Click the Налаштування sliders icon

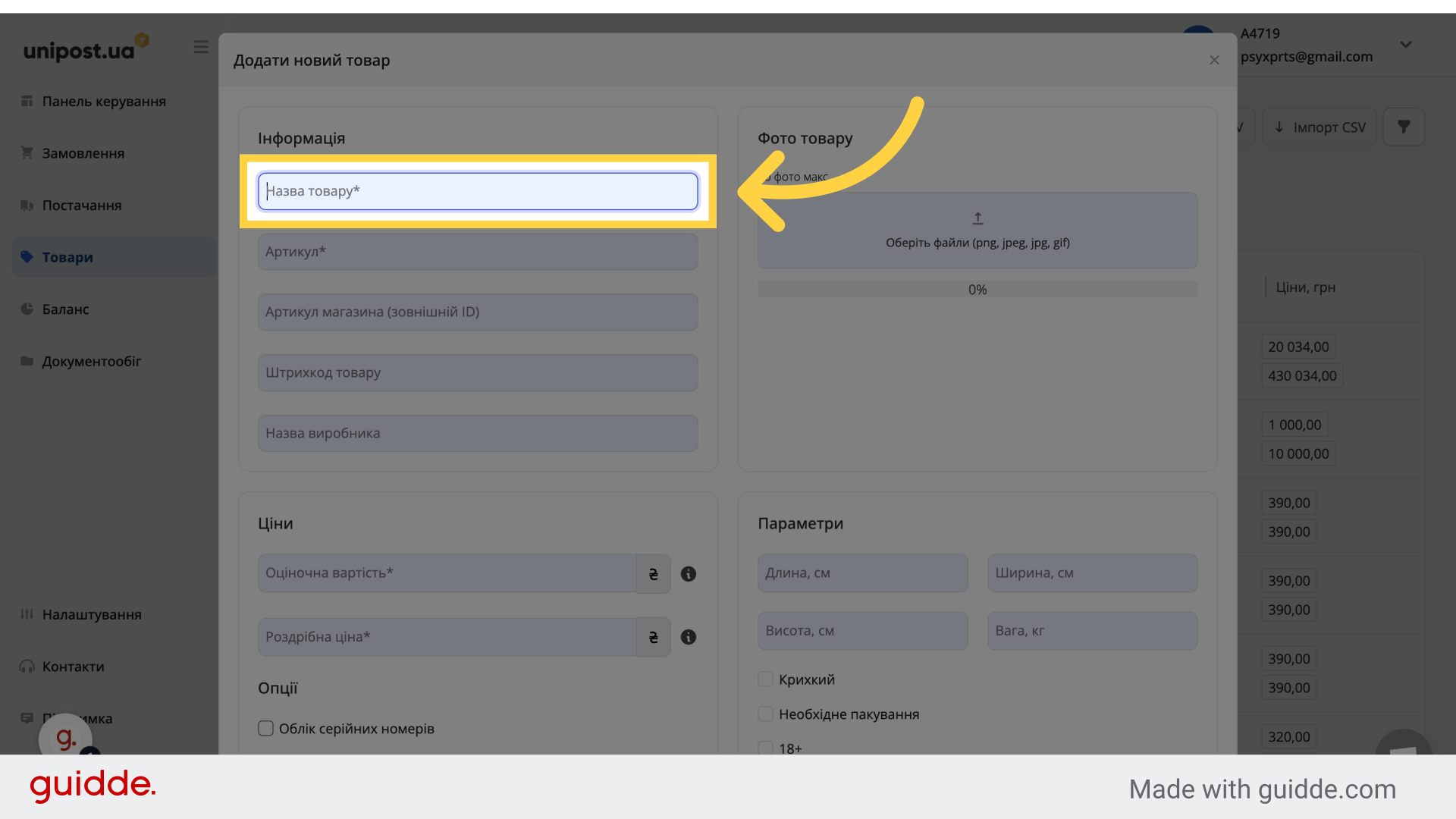click(27, 614)
